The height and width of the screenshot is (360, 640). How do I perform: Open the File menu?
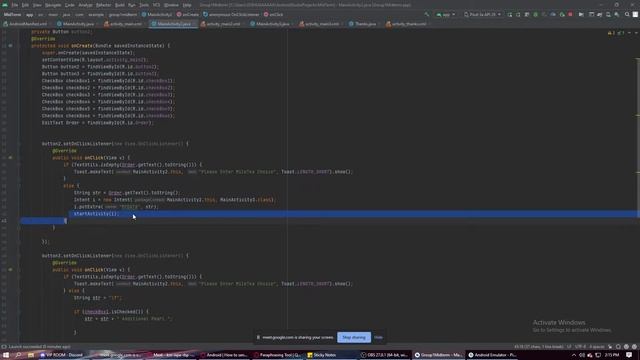click(x=15, y=5)
